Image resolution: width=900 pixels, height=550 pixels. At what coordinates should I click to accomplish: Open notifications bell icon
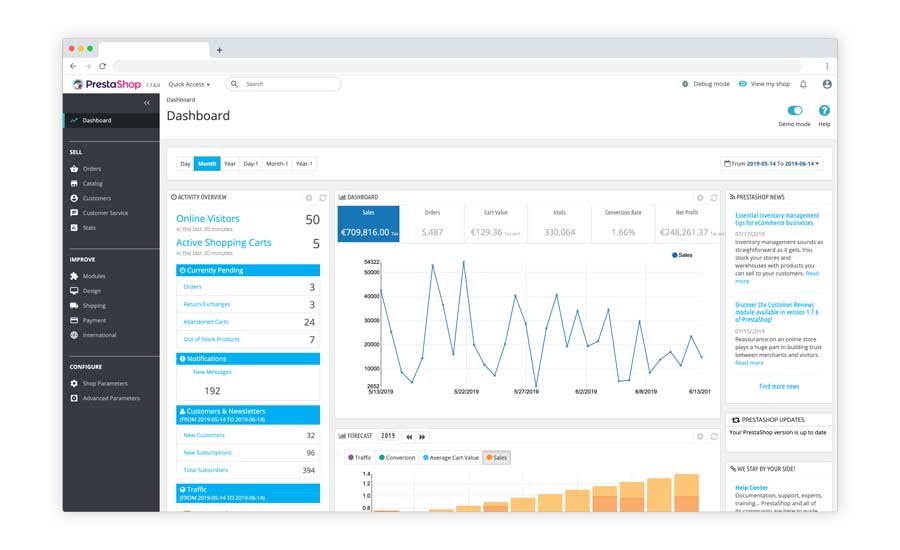pos(804,84)
